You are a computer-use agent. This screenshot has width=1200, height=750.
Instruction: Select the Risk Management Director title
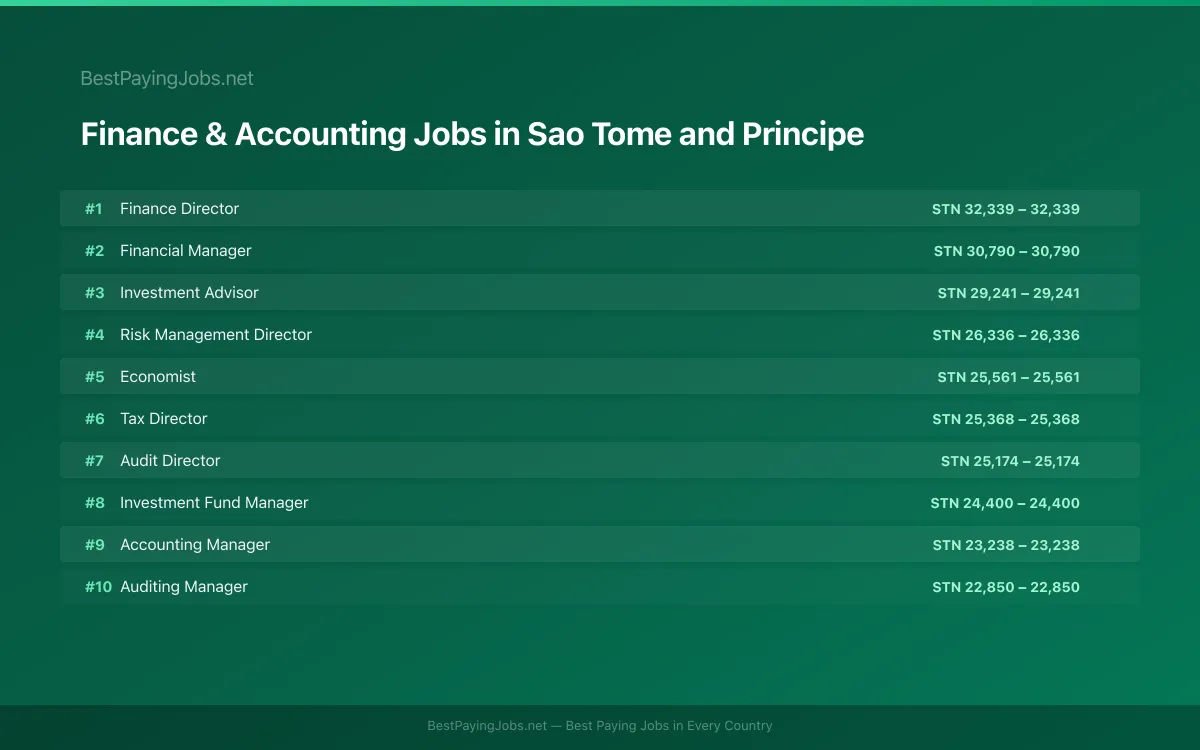[x=216, y=334]
